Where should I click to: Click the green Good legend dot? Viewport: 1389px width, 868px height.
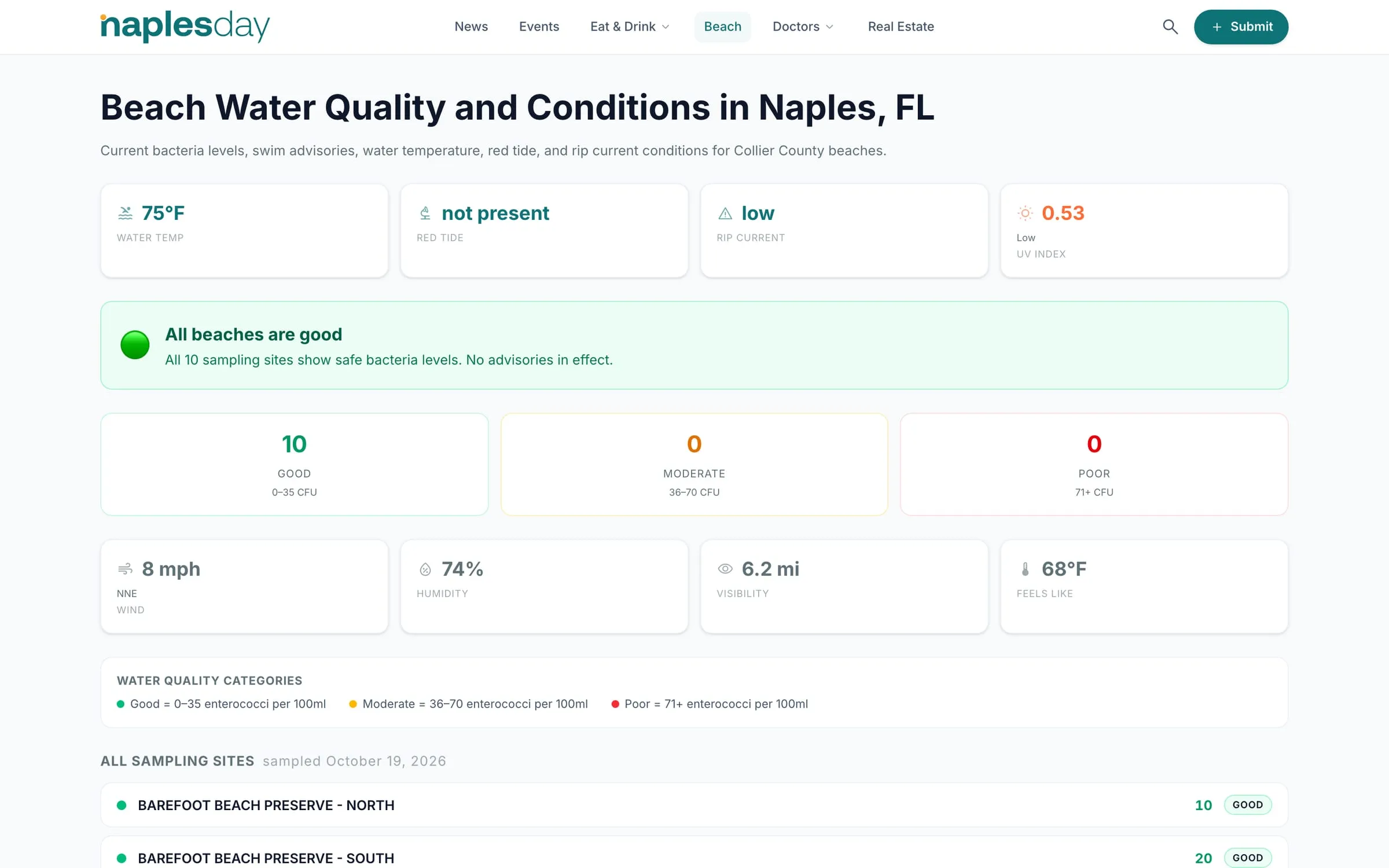pos(120,704)
